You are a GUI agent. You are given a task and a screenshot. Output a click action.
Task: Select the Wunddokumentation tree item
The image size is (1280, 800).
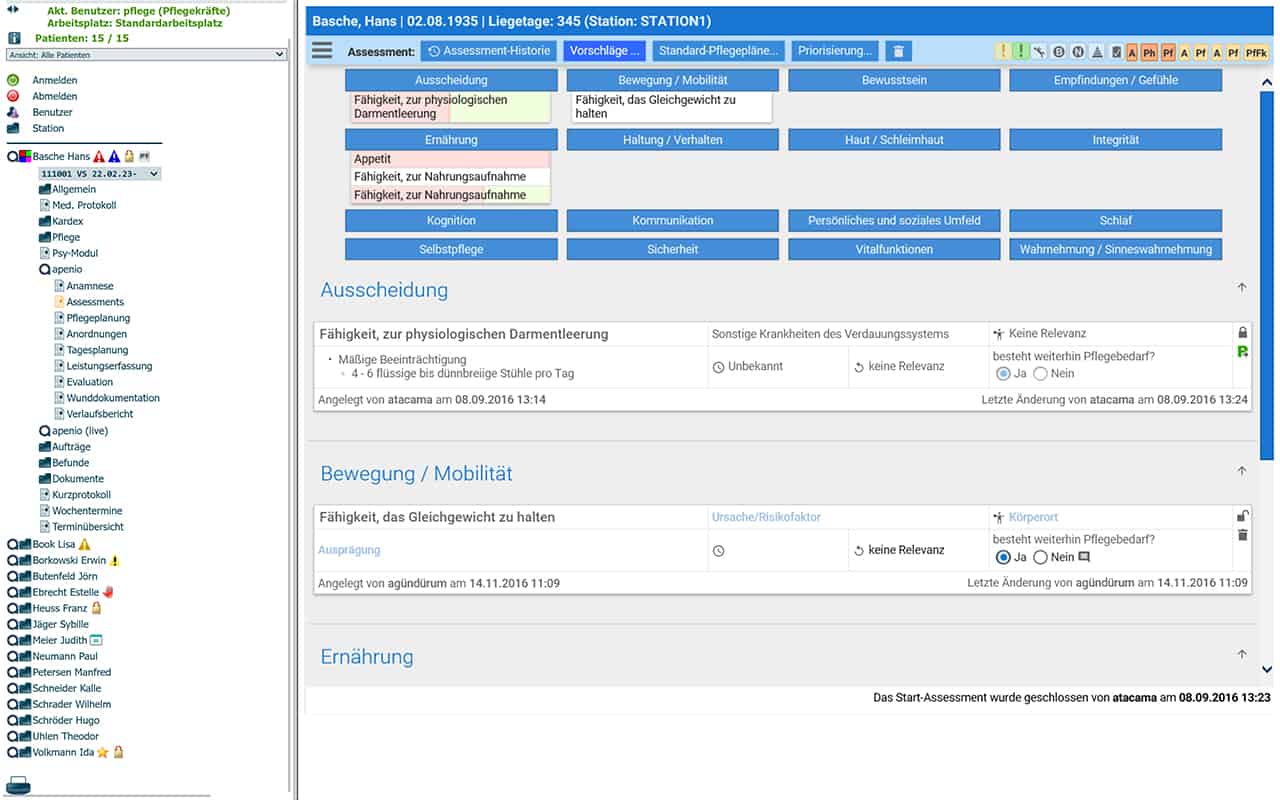[112, 398]
